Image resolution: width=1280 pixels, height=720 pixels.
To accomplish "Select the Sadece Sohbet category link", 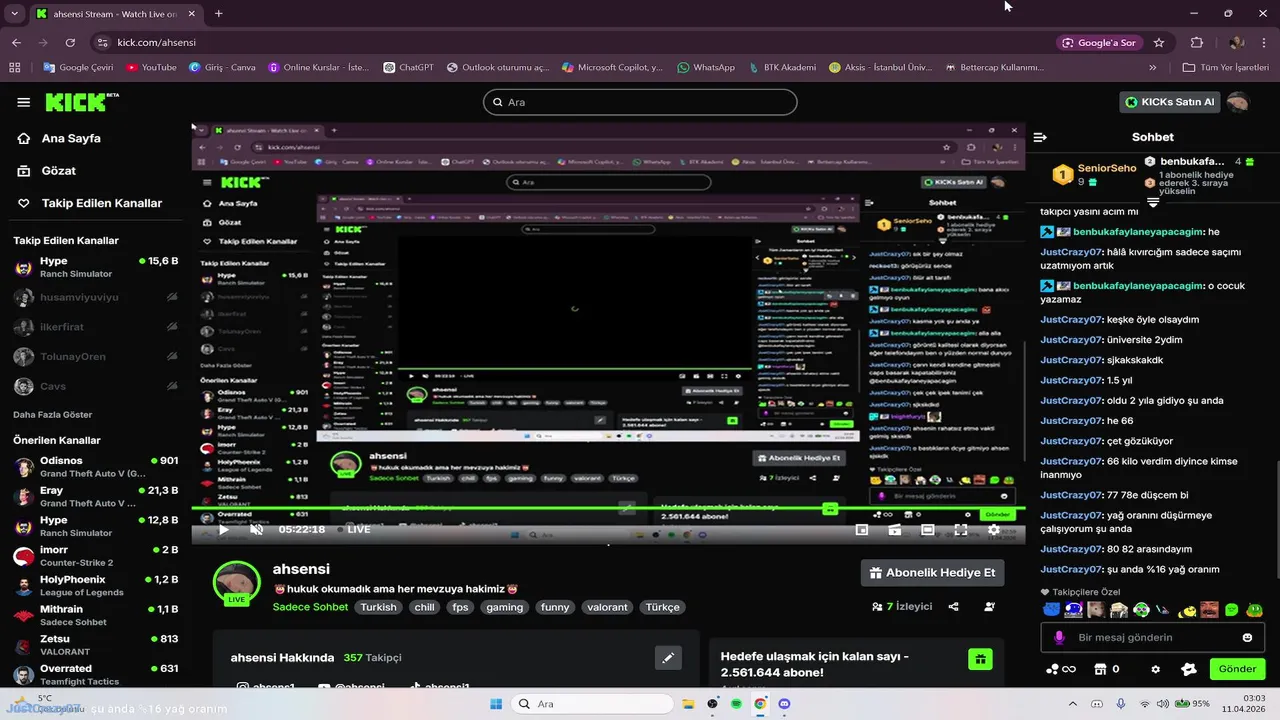I will click(x=310, y=607).
